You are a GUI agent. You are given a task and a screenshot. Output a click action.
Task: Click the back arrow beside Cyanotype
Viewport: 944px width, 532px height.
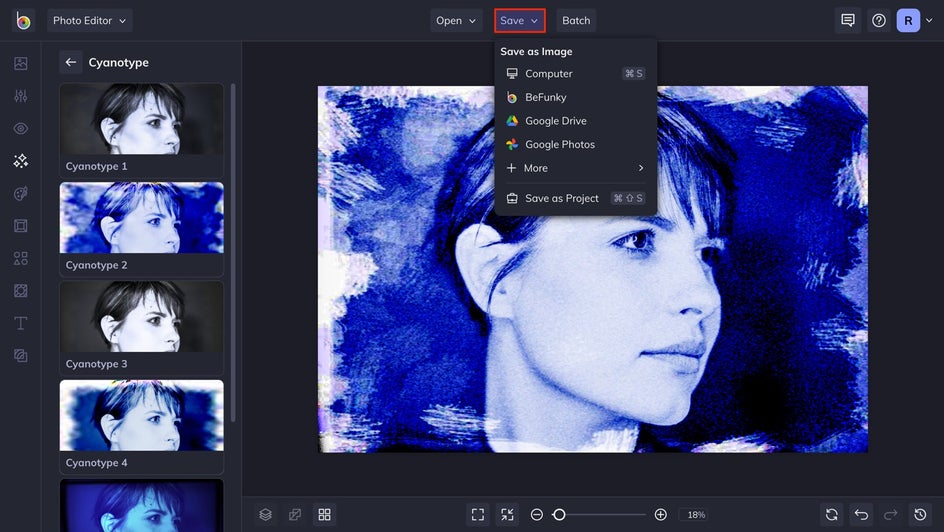[71, 62]
